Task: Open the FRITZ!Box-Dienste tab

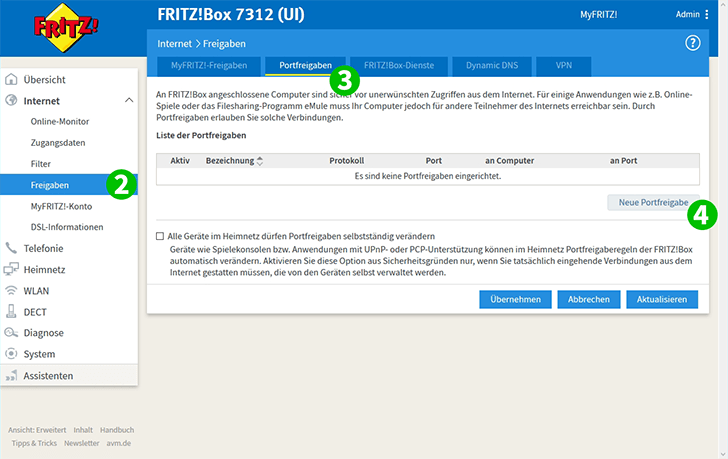Action: 399,66
